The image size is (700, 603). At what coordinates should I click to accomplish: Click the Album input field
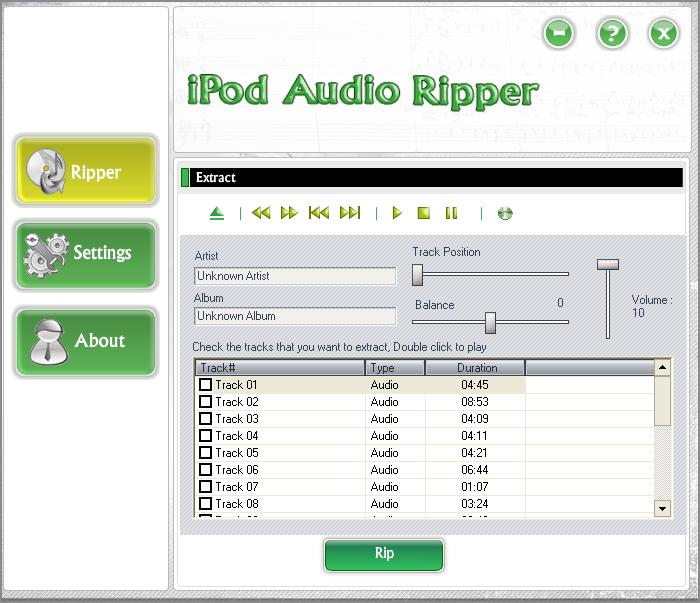pyautogui.click(x=295, y=316)
